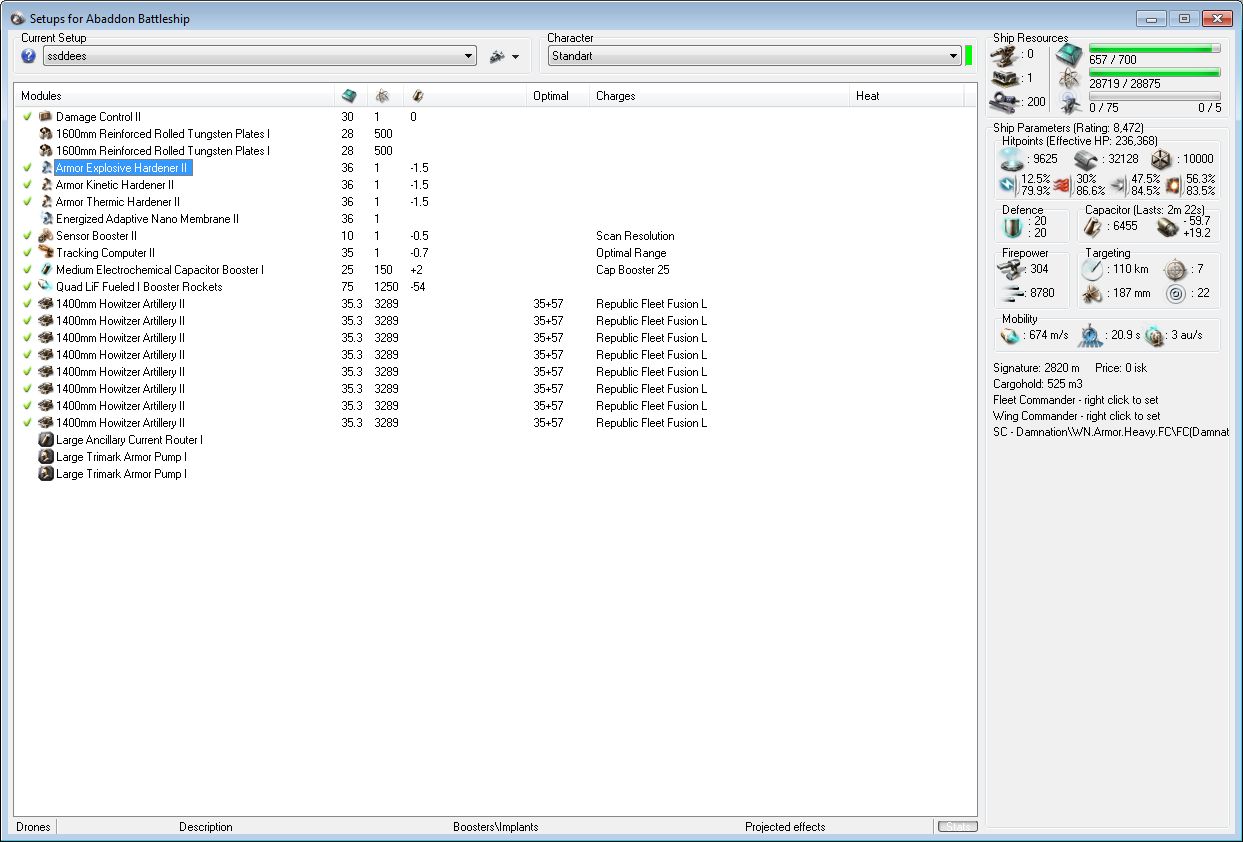Image resolution: width=1243 pixels, height=842 pixels.
Task: Click the drone bay icon beside 0 / 75
Action: pos(1069,103)
